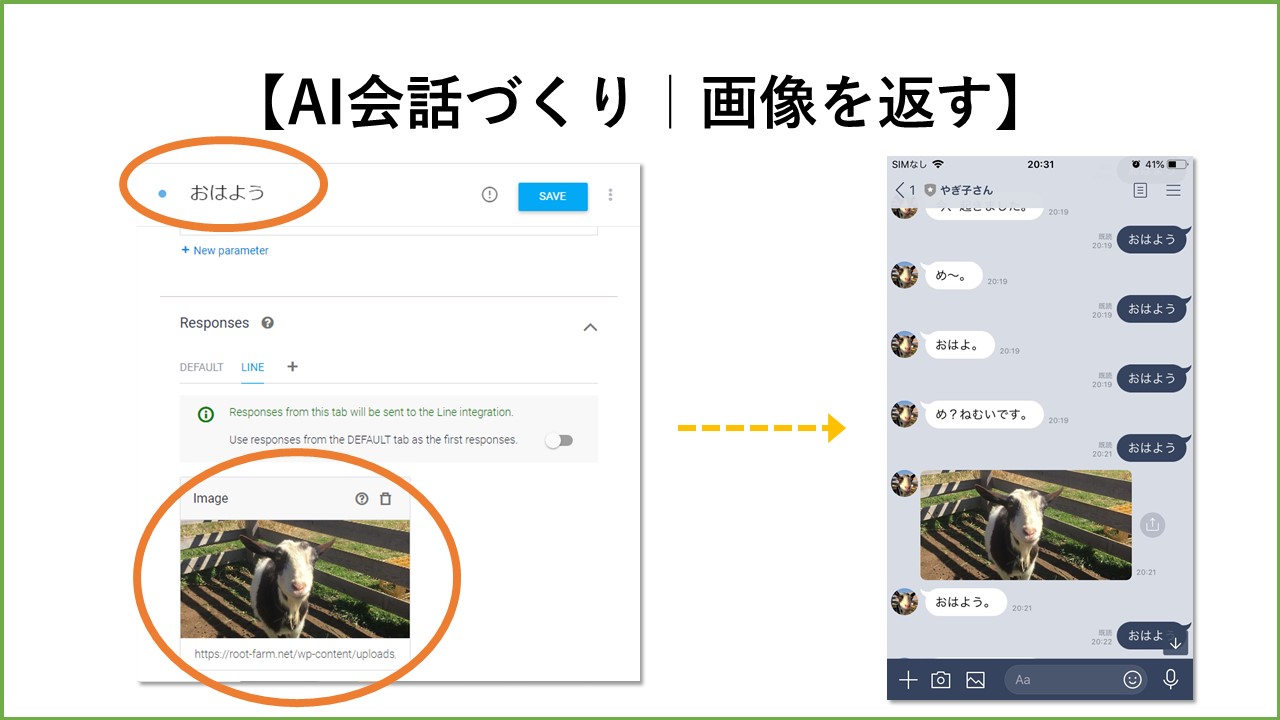Select the LINE responses tab
The height and width of the screenshot is (720, 1280).
tap(252, 367)
